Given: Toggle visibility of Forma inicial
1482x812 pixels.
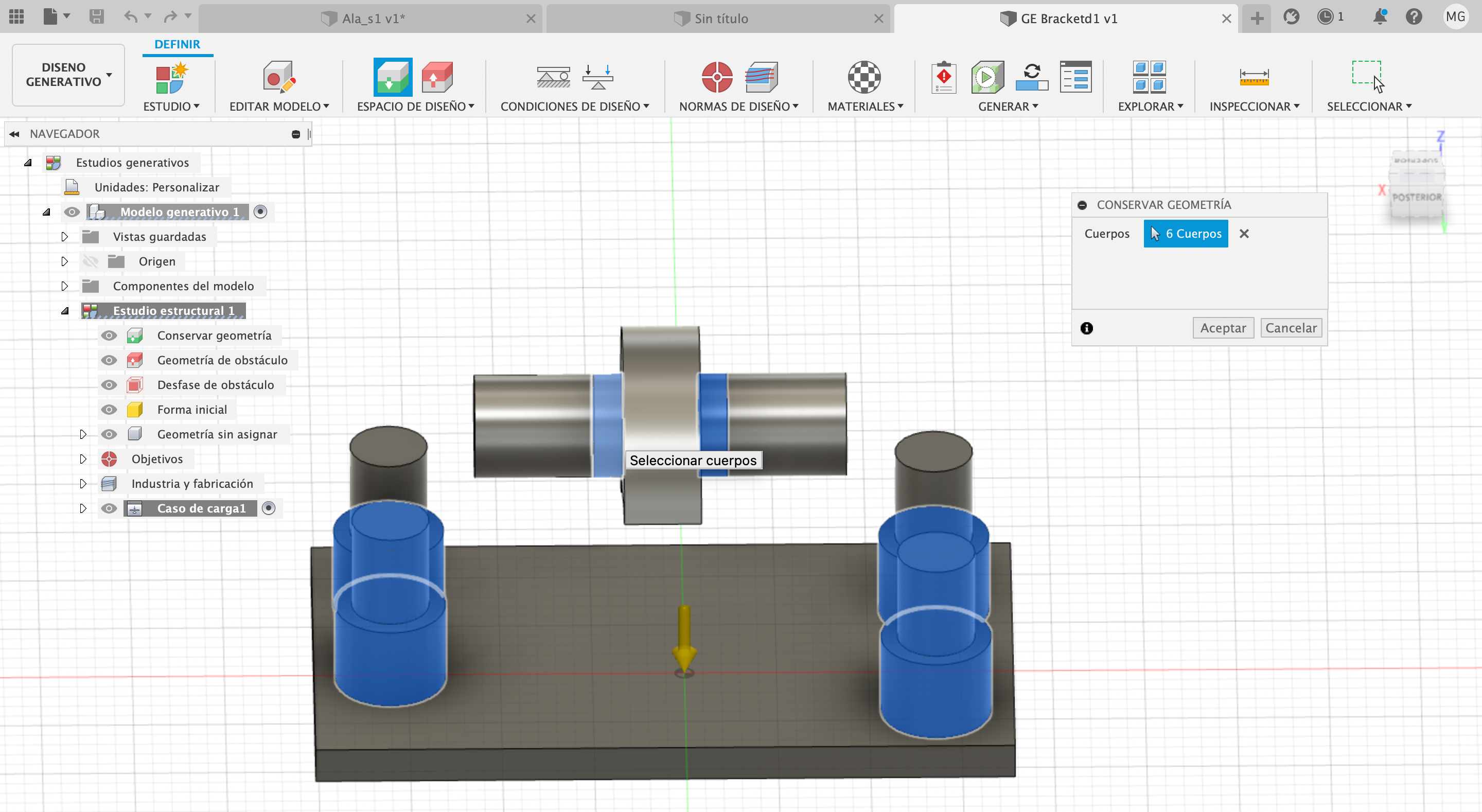Looking at the screenshot, I should (x=109, y=410).
